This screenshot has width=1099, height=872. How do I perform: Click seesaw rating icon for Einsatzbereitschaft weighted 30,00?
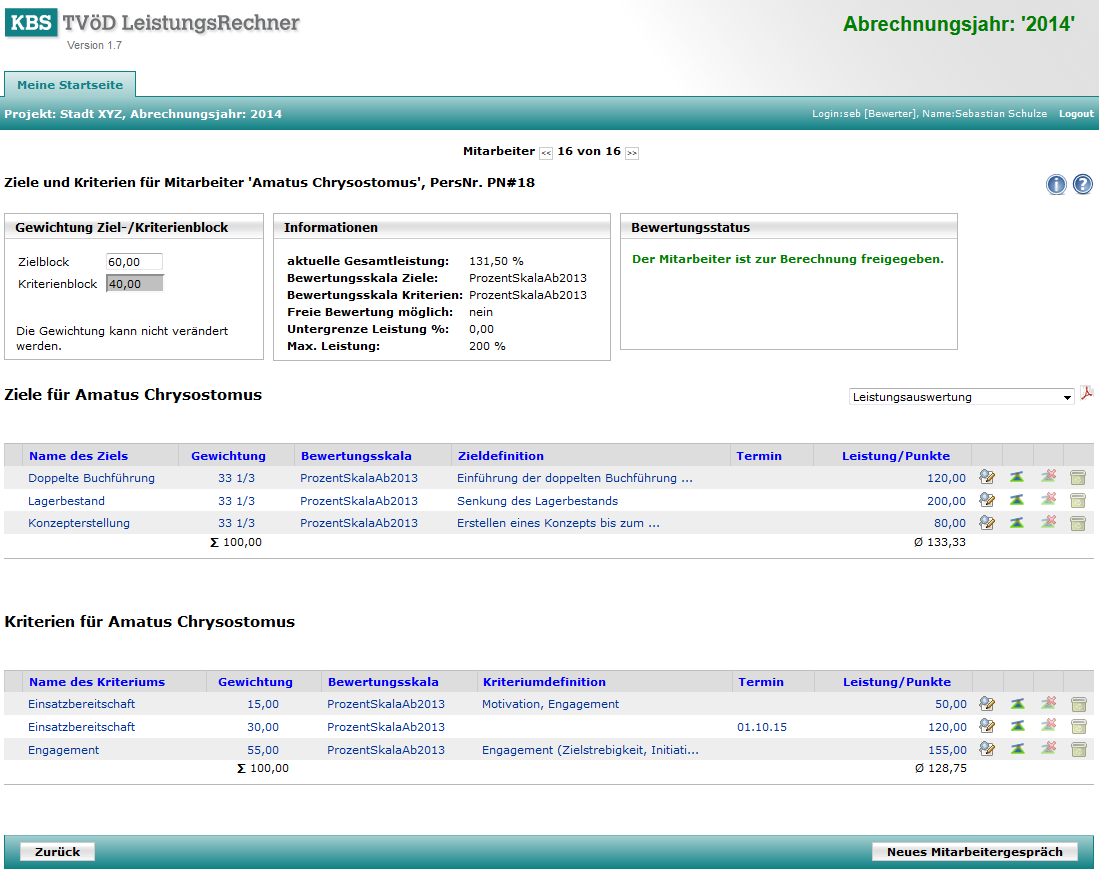click(x=1018, y=725)
